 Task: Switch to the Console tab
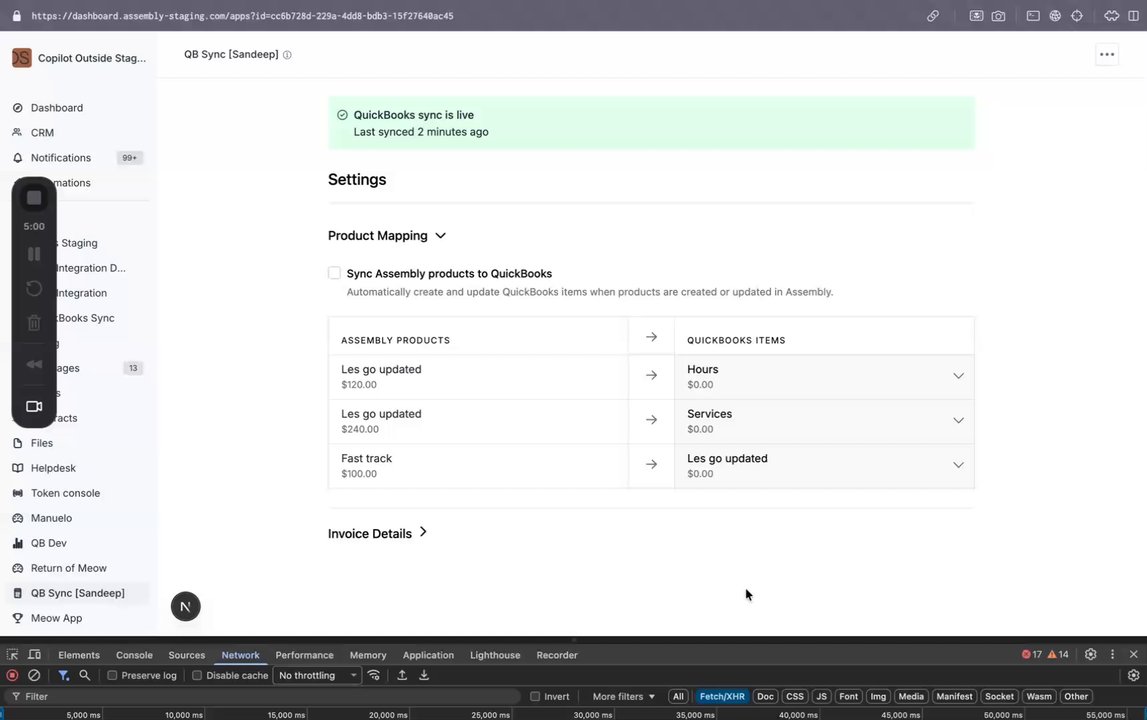[x=134, y=655]
